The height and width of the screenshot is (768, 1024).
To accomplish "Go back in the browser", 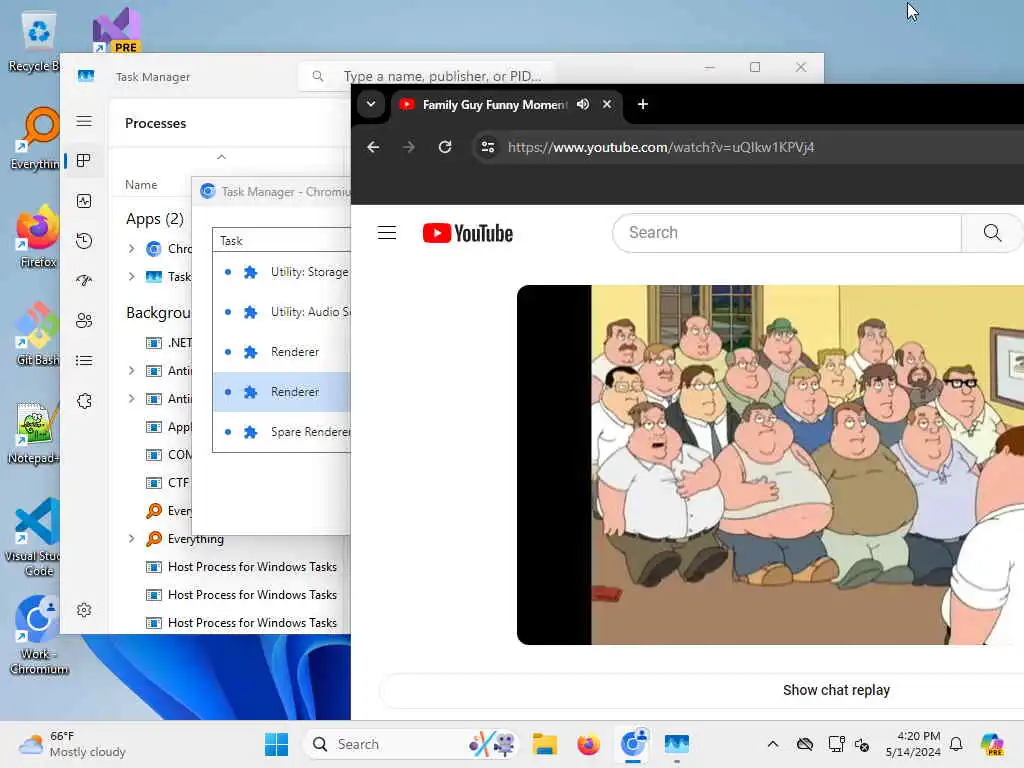I will click(373, 147).
